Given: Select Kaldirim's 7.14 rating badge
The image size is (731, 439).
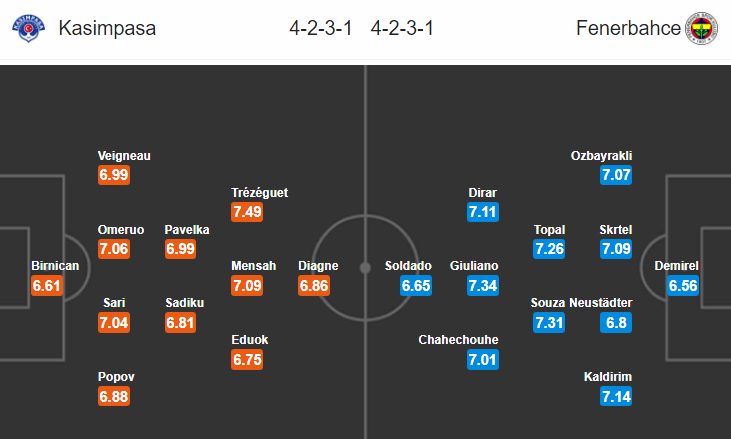Looking at the screenshot, I should [616, 397].
